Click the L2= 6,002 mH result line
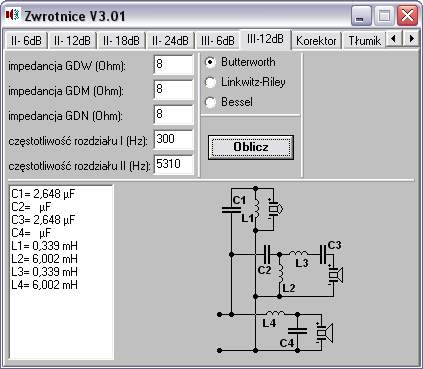 click(44, 259)
